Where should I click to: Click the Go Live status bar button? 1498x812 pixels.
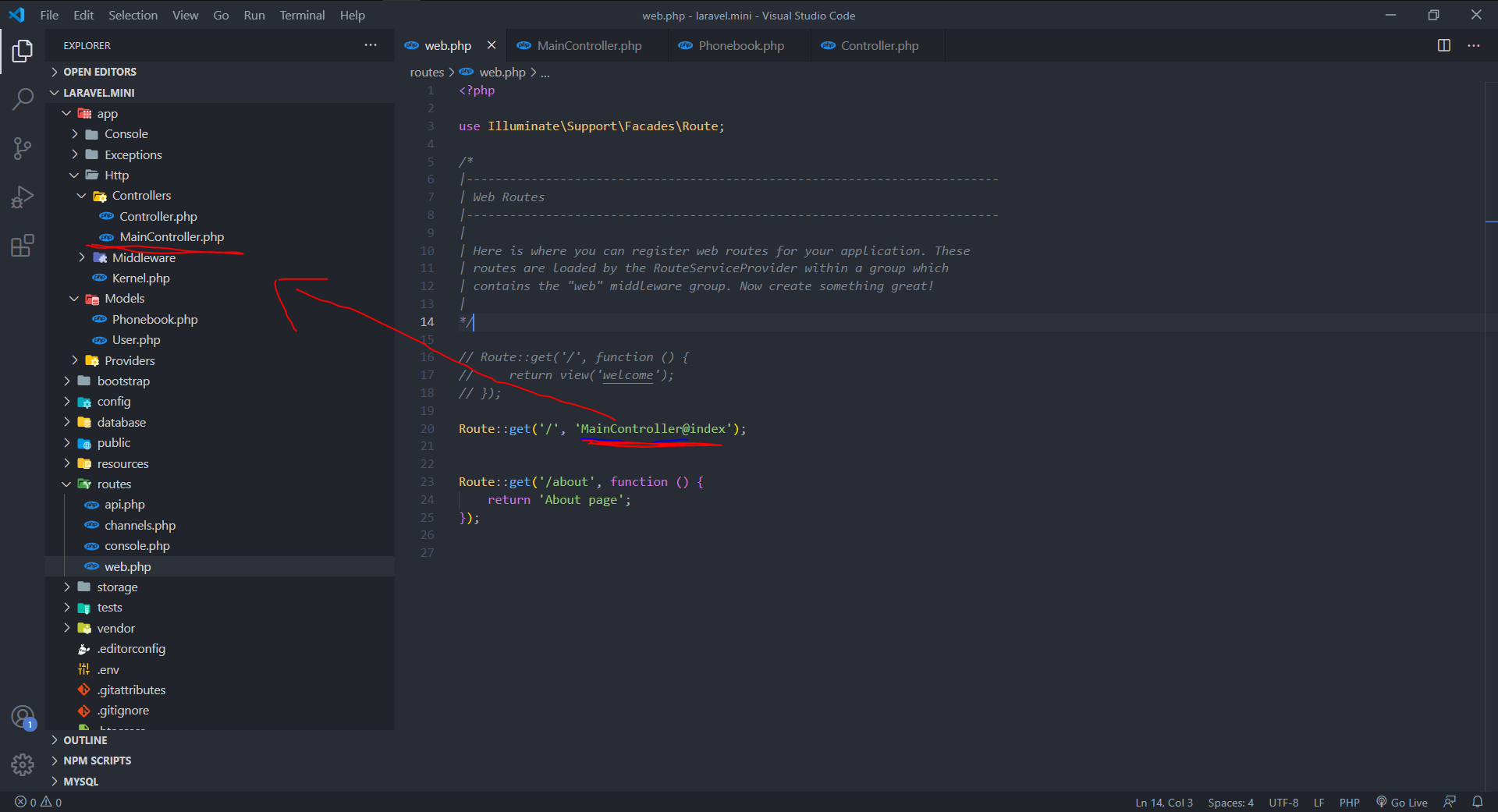(x=1402, y=802)
